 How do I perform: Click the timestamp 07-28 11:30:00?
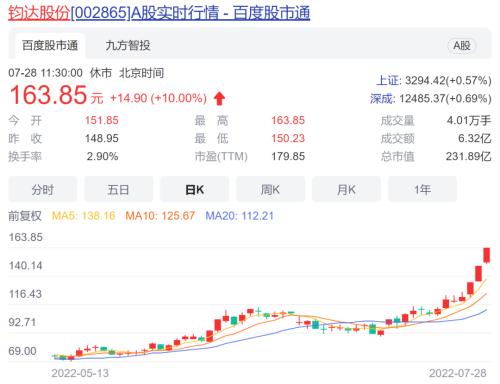click(45, 73)
